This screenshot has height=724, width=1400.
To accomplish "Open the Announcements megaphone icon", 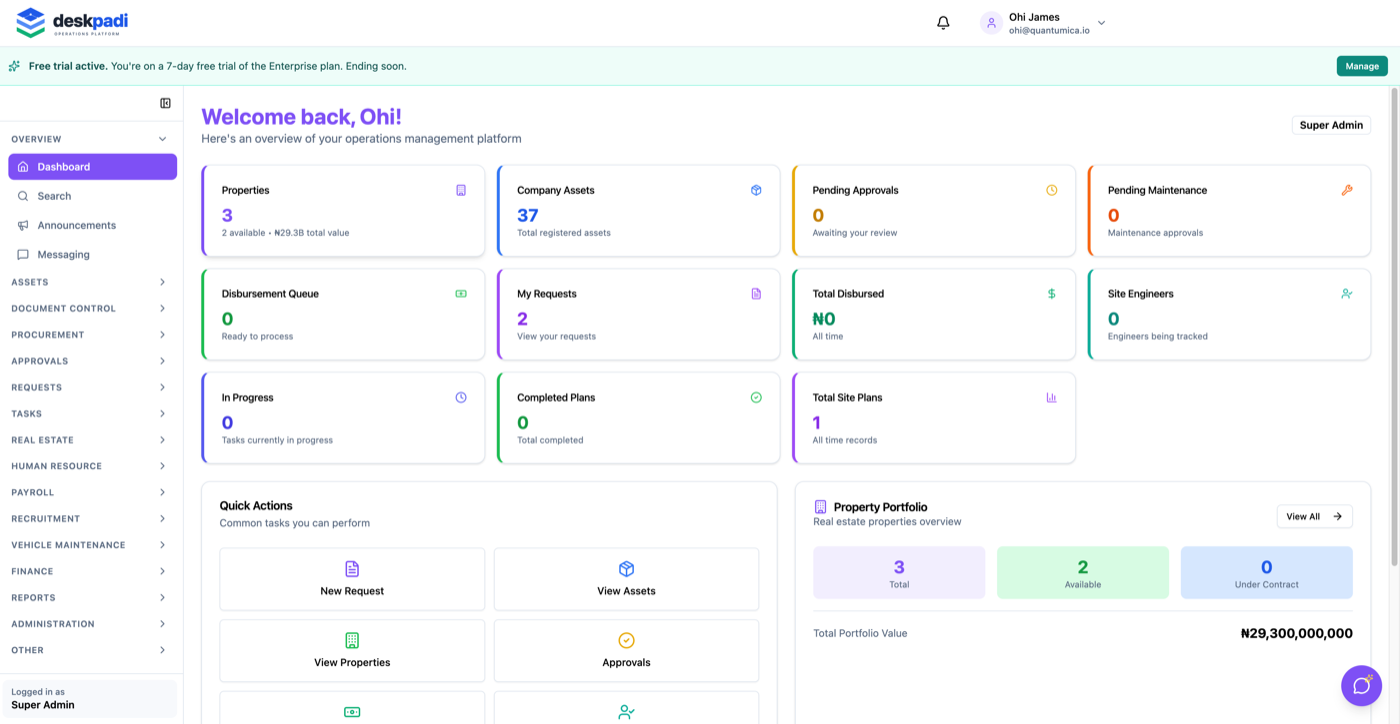I will [24, 224].
